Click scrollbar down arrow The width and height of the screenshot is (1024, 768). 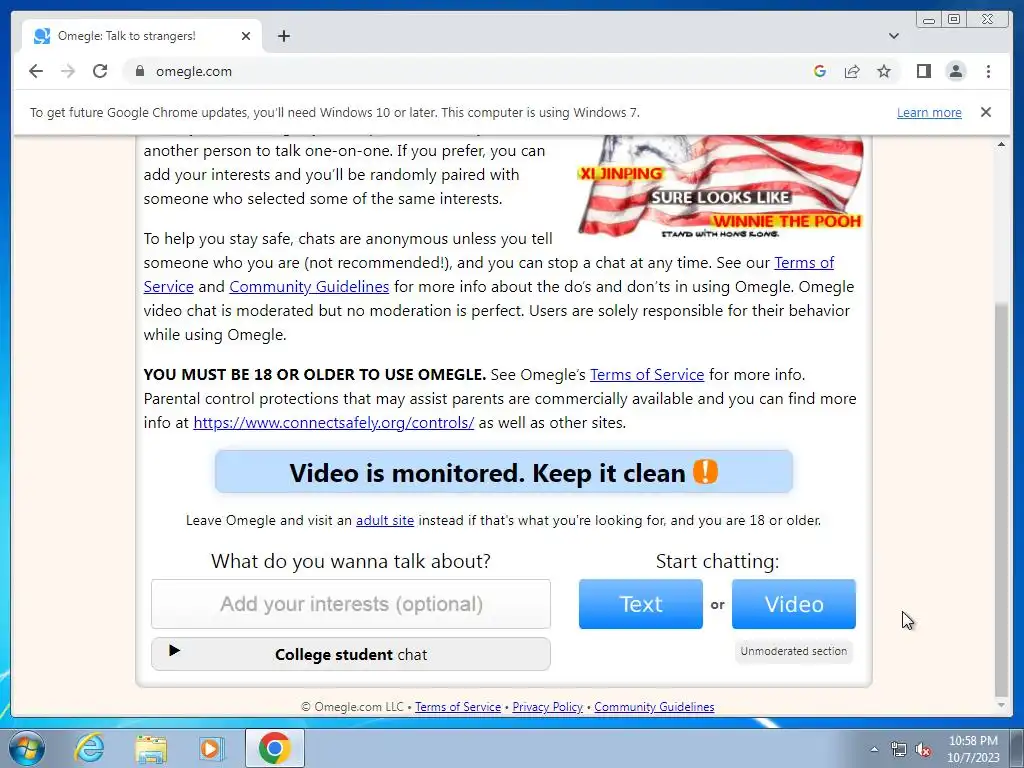pyautogui.click(x=1001, y=705)
